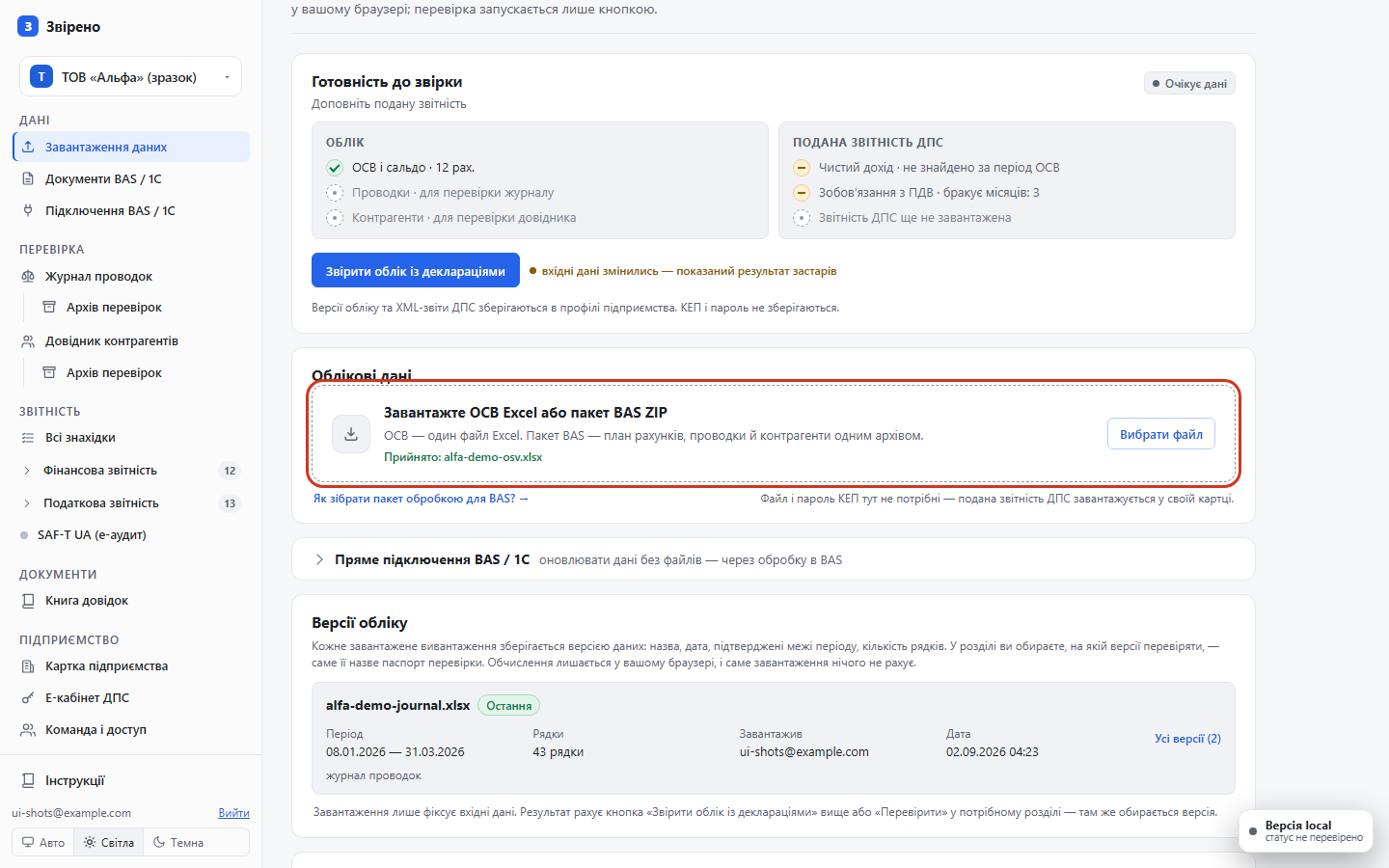Image resolution: width=1389 pixels, height=868 pixels.
Task: Click the card icon for Картка підприємства
Action: (x=28, y=665)
